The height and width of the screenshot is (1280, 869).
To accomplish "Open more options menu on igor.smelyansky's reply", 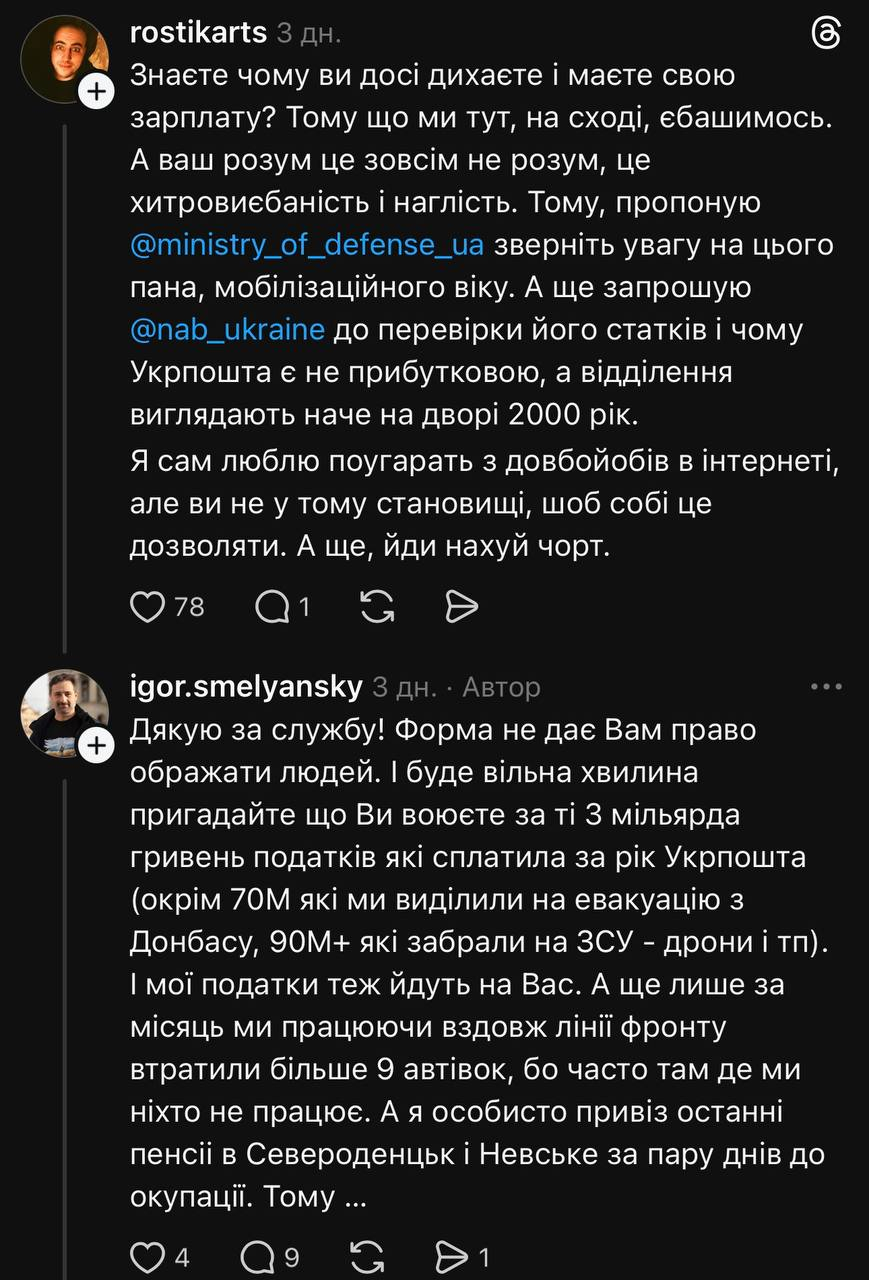I will tap(826, 687).
